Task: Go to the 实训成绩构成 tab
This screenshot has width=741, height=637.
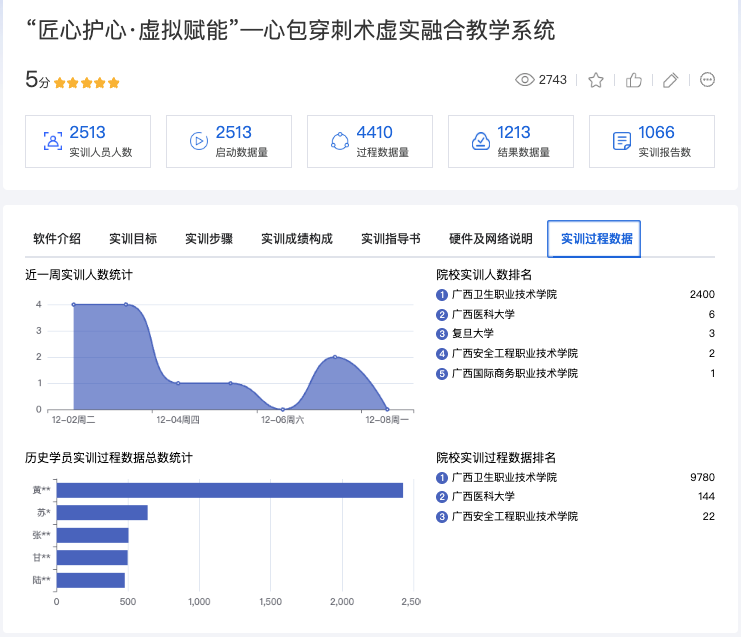Action: click(297, 239)
